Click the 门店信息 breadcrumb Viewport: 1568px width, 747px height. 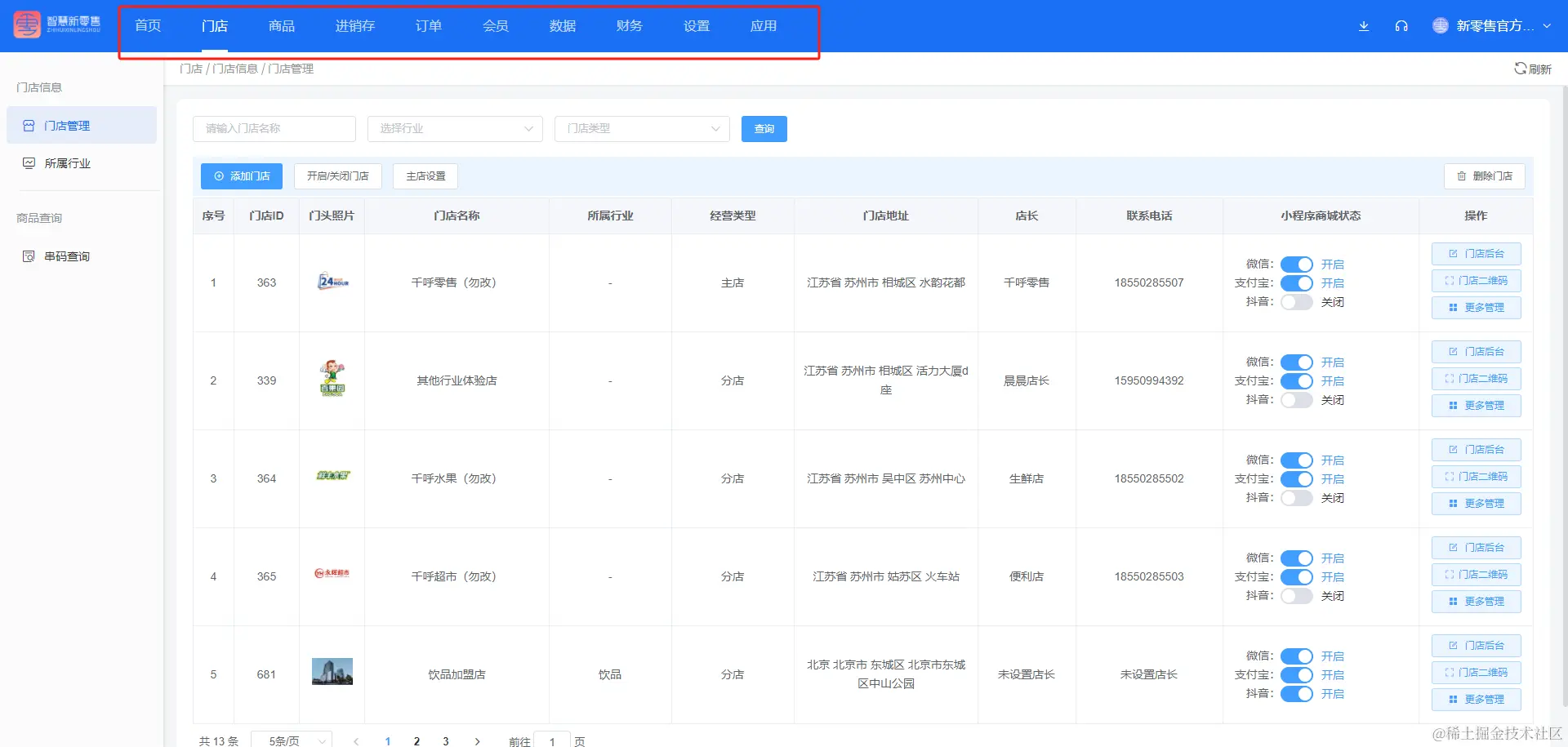click(235, 69)
